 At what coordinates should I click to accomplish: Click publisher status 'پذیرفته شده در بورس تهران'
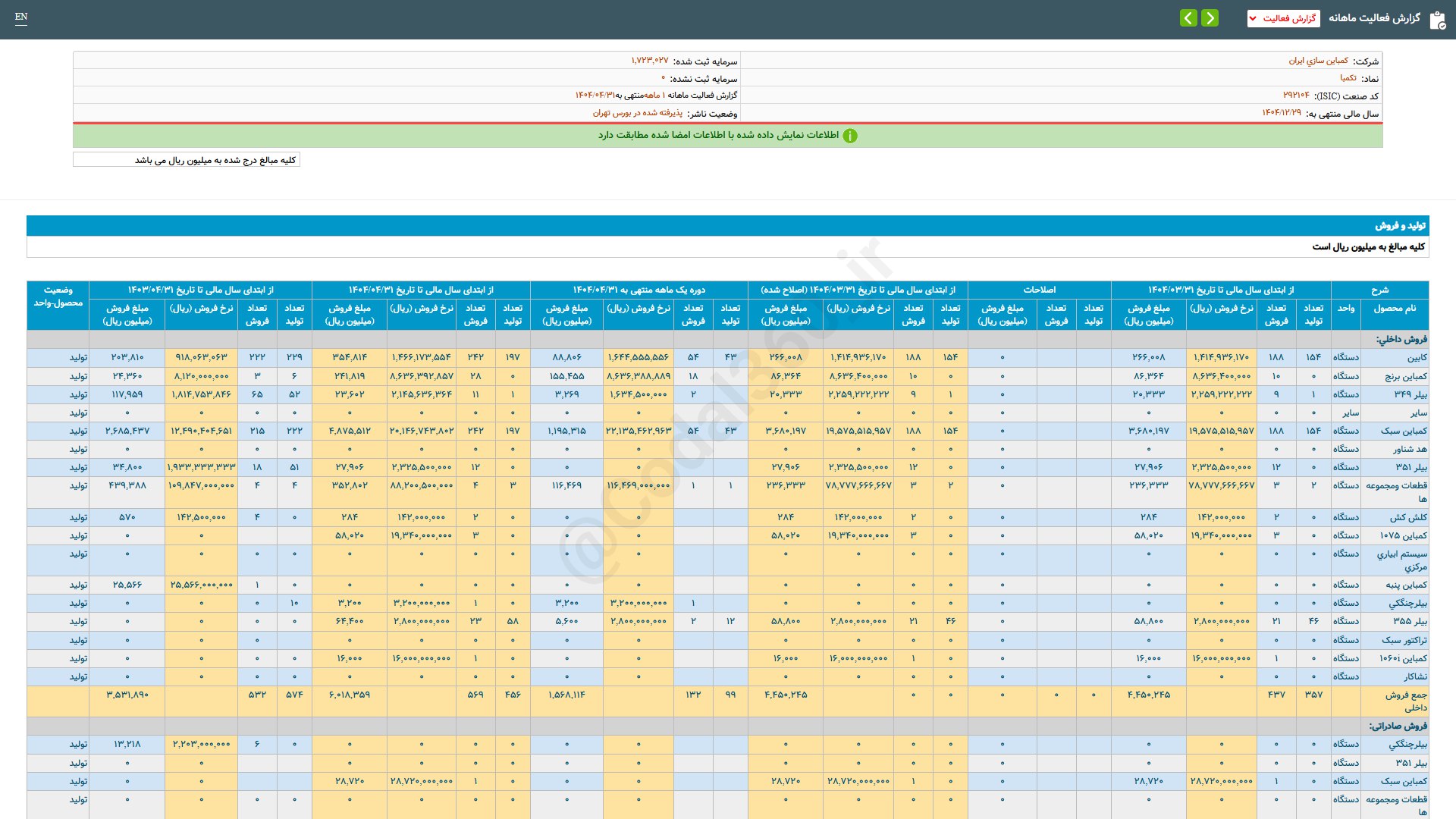click(638, 113)
